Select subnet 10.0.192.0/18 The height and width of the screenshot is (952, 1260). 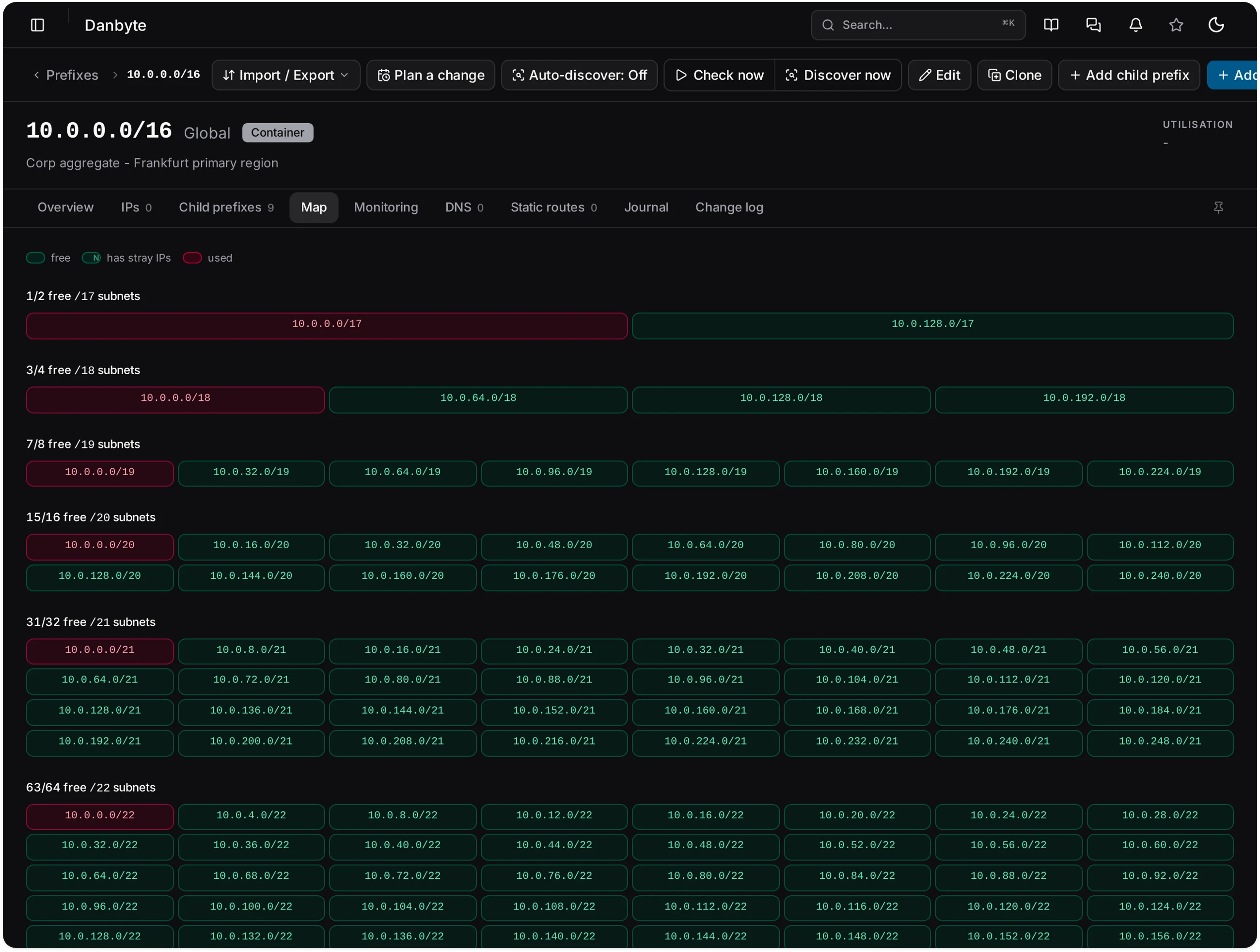point(1084,399)
